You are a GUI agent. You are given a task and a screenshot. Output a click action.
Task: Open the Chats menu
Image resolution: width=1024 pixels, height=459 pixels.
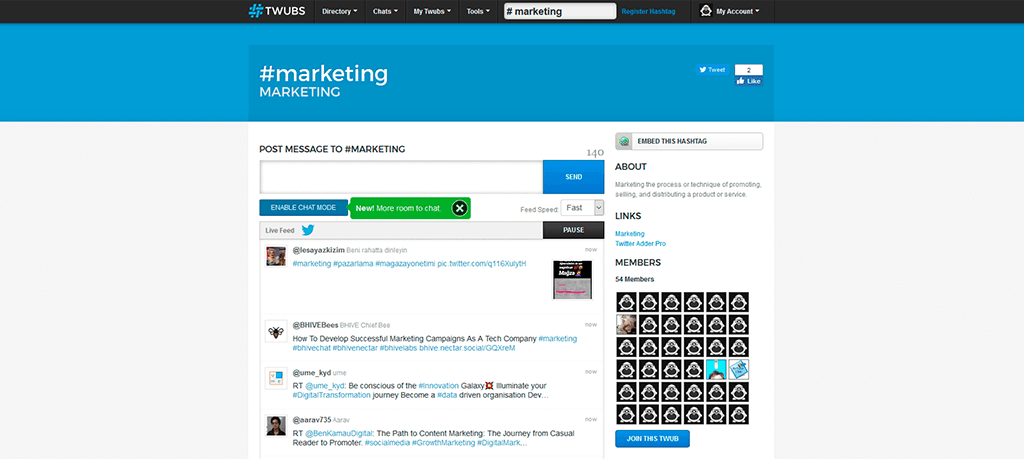click(x=385, y=11)
